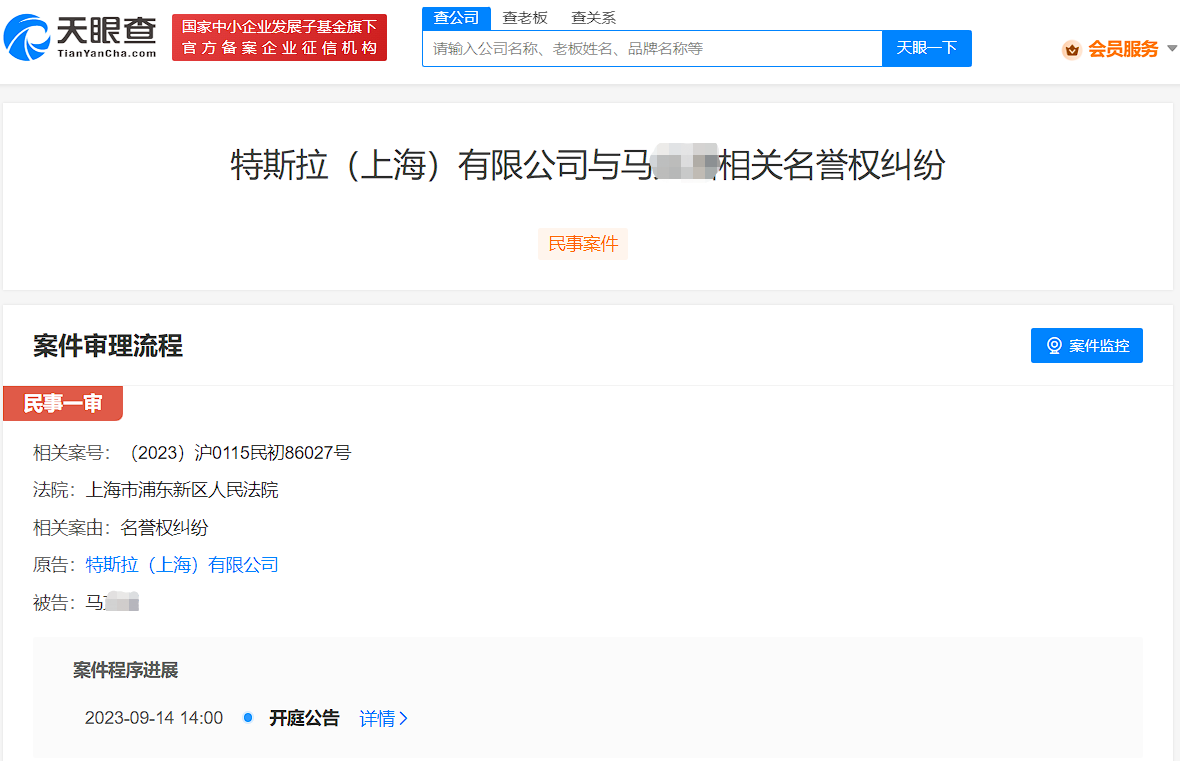Click the red 国家中小企业发展子基金旗下 banner
Image resolution: width=1180 pixels, height=761 pixels.
(x=279, y=37)
